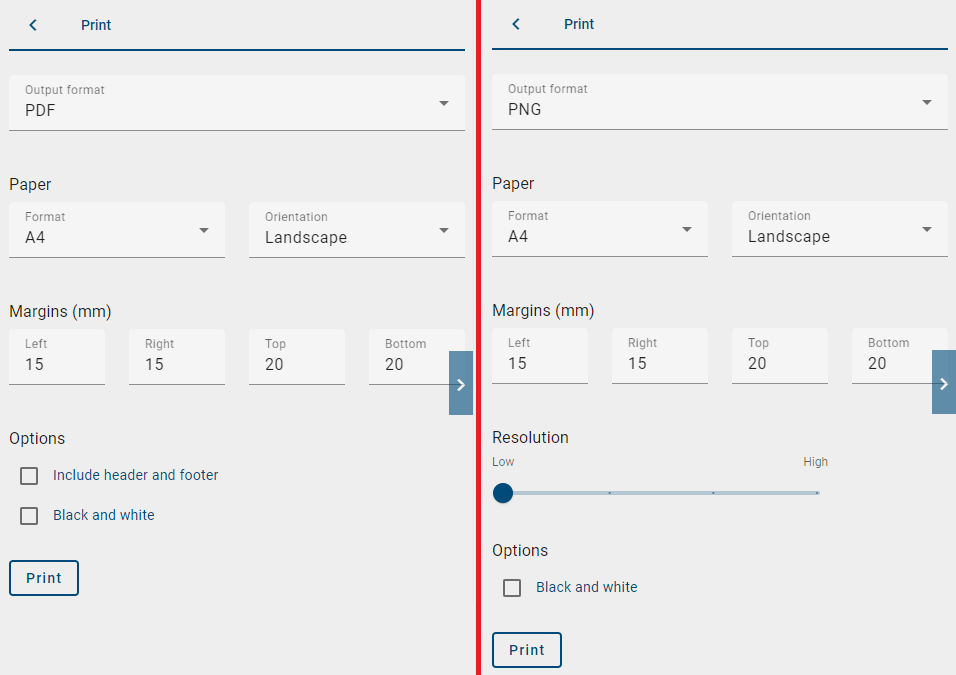Open the PDF Output format selector
This screenshot has width=956, height=675.
pos(237,102)
